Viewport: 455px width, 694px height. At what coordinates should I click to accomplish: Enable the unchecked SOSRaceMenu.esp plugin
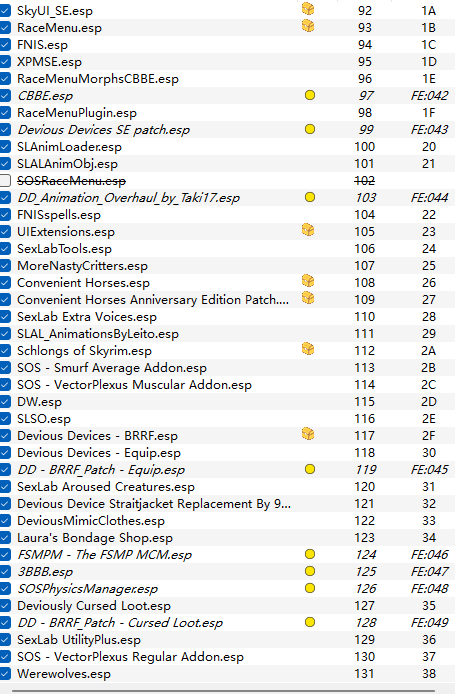(5, 181)
